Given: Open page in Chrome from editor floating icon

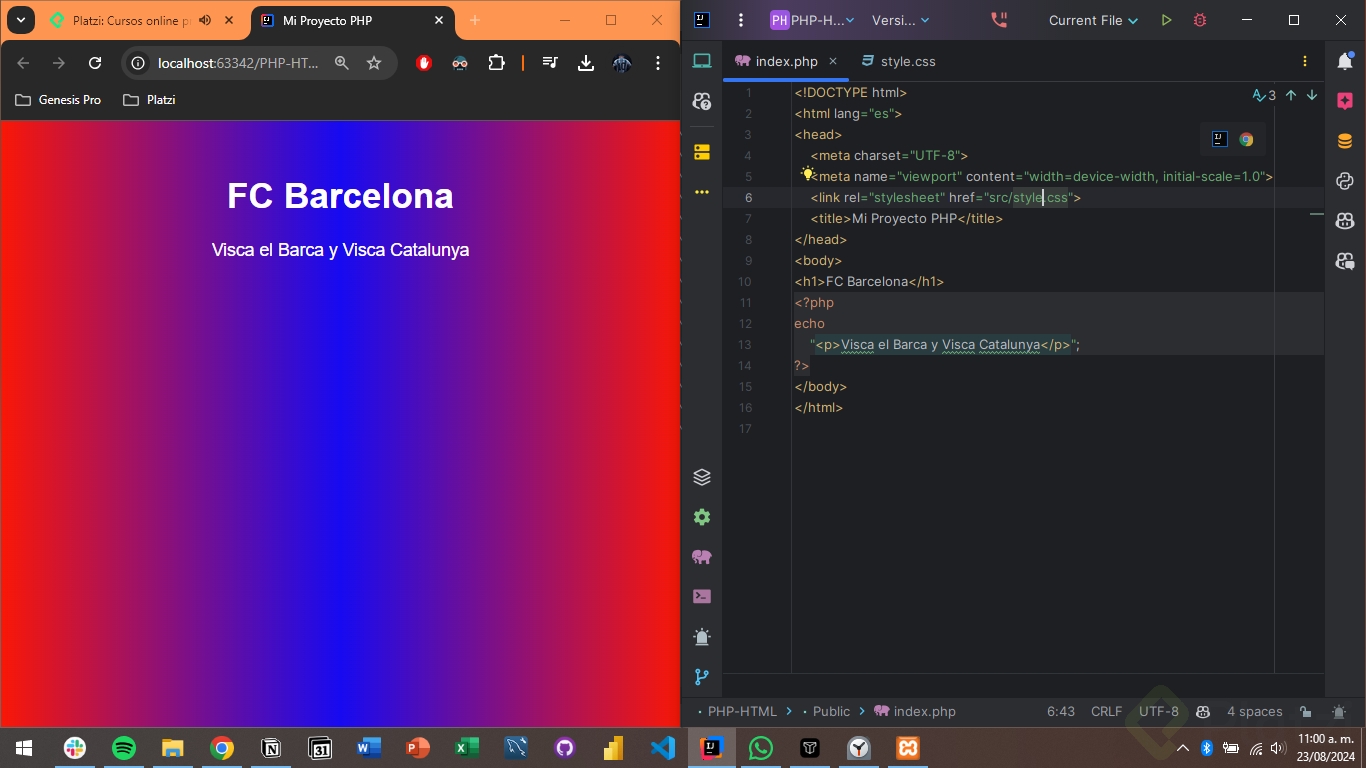Looking at the screenshot, I should 1246,140.
